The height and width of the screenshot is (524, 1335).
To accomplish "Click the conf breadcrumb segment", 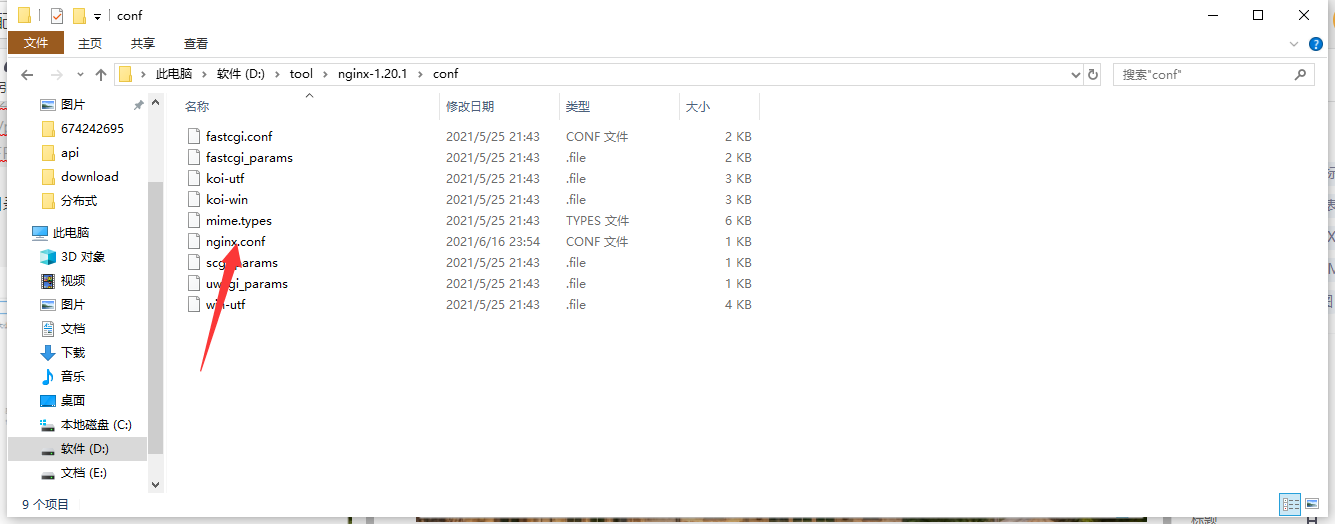I will (445, 74).
